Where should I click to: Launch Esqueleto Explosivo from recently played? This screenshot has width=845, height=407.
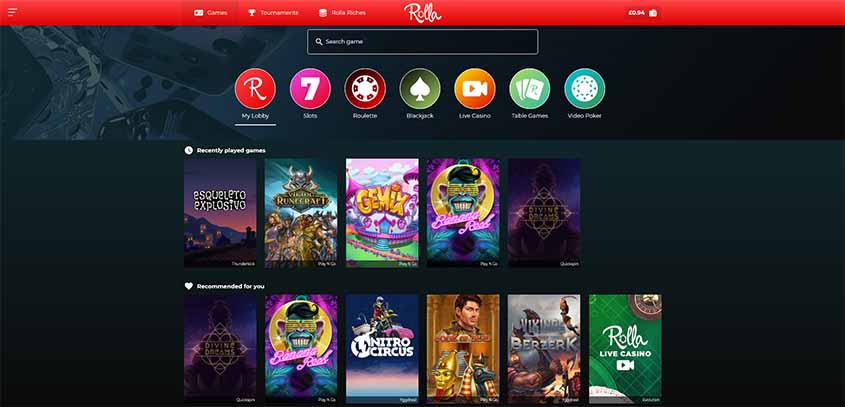(x=220, y=213)
